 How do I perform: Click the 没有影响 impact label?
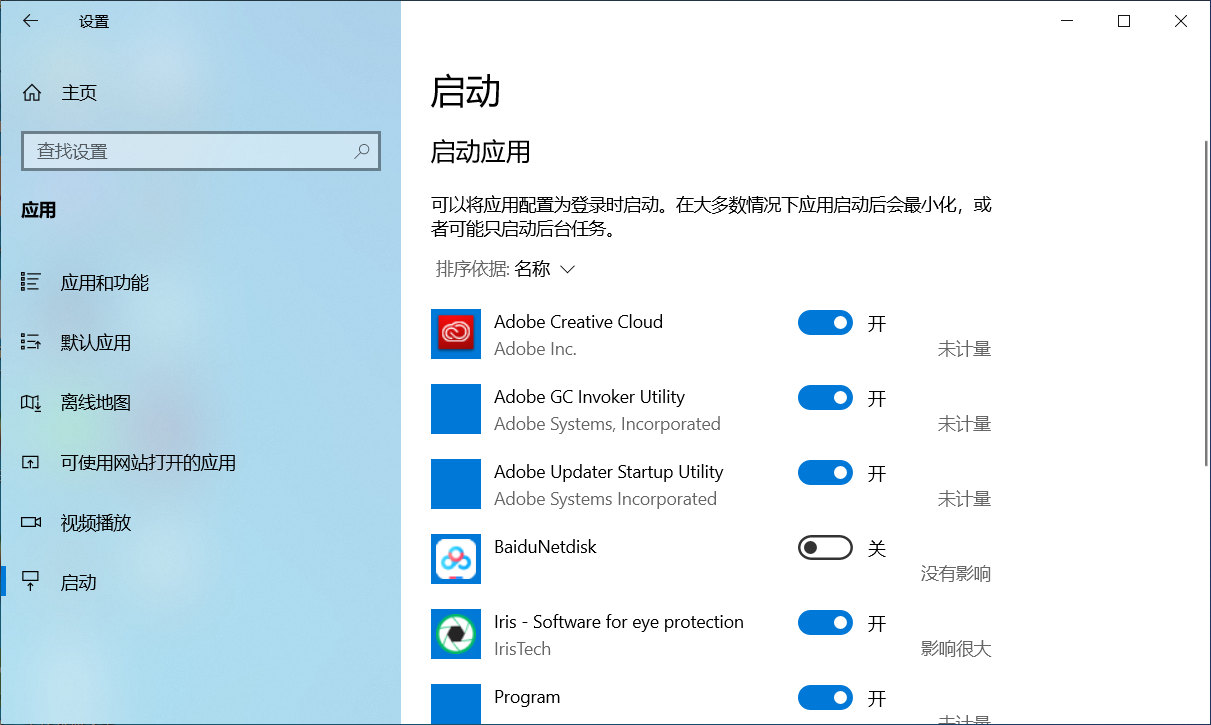pyautogui.click(x=956, y=574)
